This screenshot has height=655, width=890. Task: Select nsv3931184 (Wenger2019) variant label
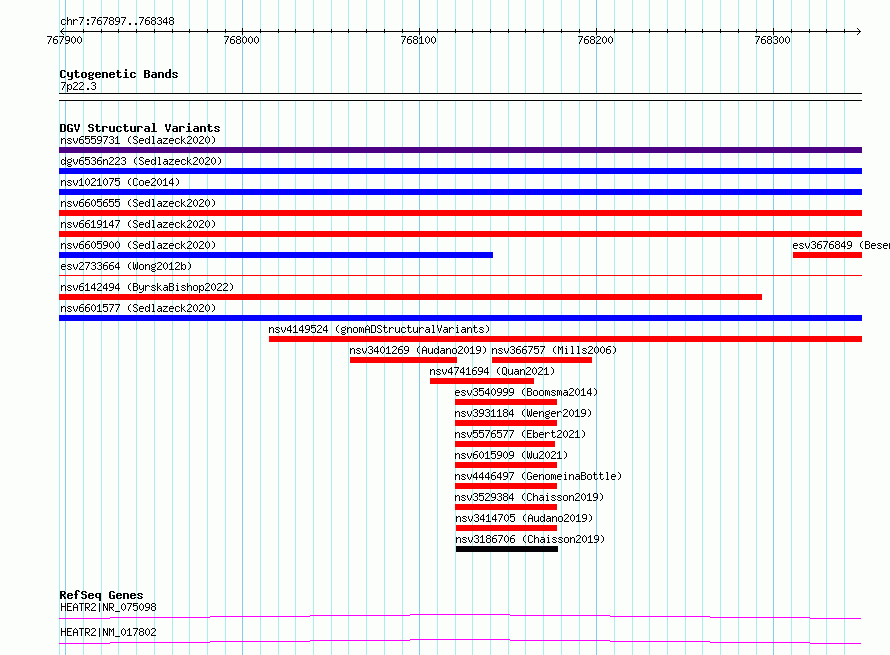[x=523, y=413]
